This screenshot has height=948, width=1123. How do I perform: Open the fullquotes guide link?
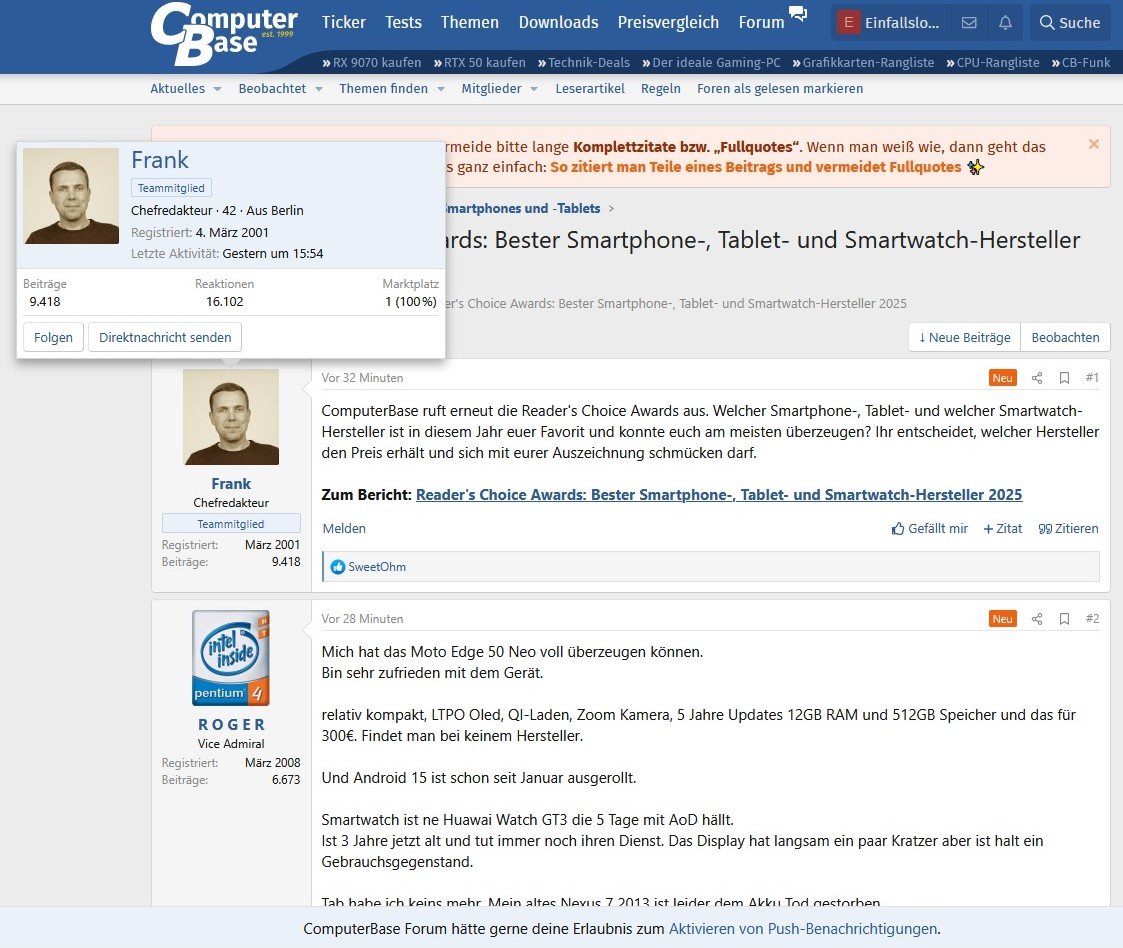click(756, 167)
